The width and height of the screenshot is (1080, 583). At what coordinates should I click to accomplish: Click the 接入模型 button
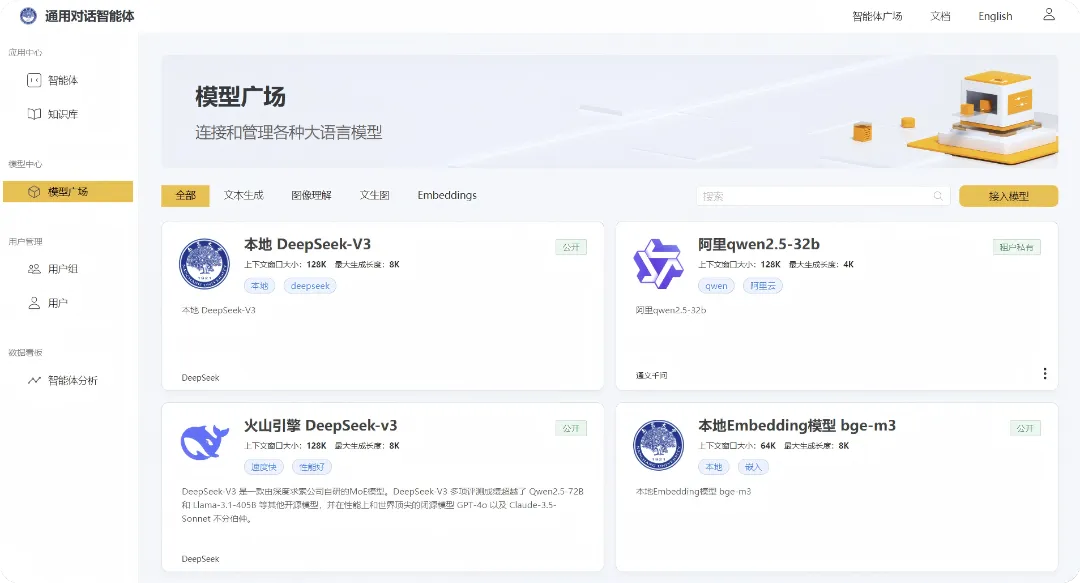pyautogui.click(x=1008, y=196)
